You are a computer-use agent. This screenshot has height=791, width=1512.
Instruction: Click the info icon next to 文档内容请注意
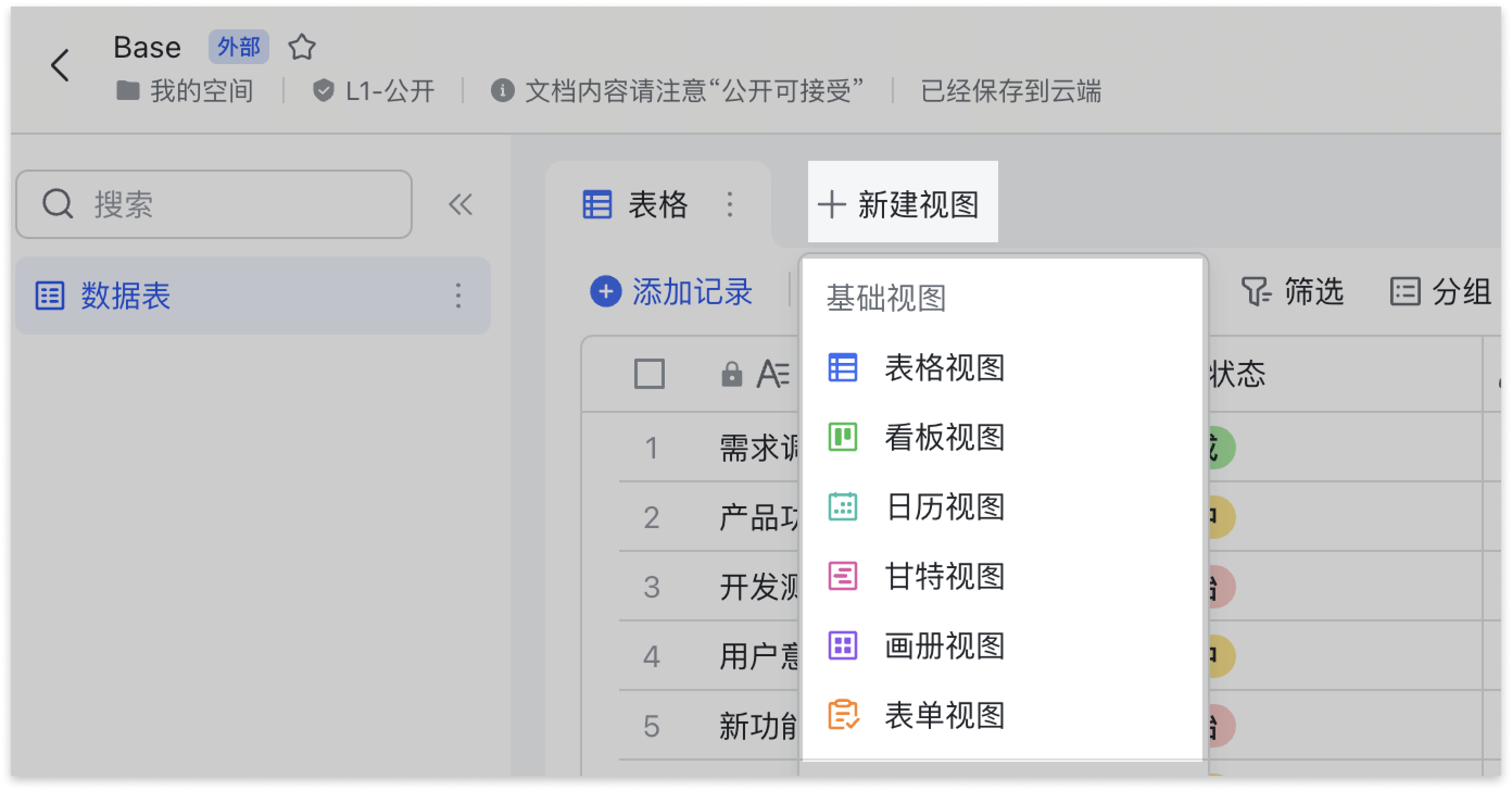(x=502, y=91)
